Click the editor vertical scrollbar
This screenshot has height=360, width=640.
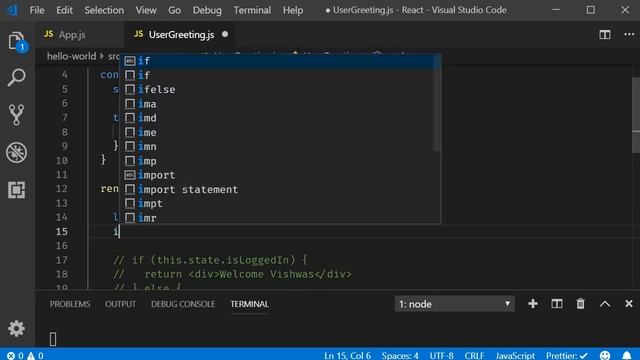coord(636,114)
